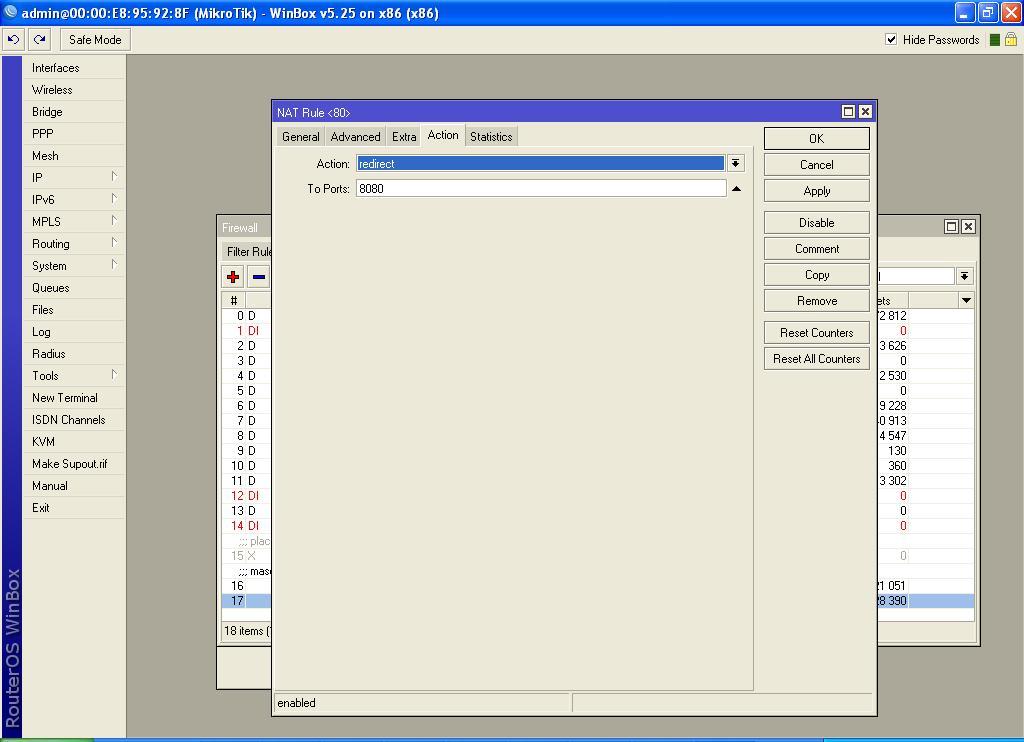Screen dimensions: 1024x742
Task: Open the Action dropdown arrow
Action: tap(736, 163)
